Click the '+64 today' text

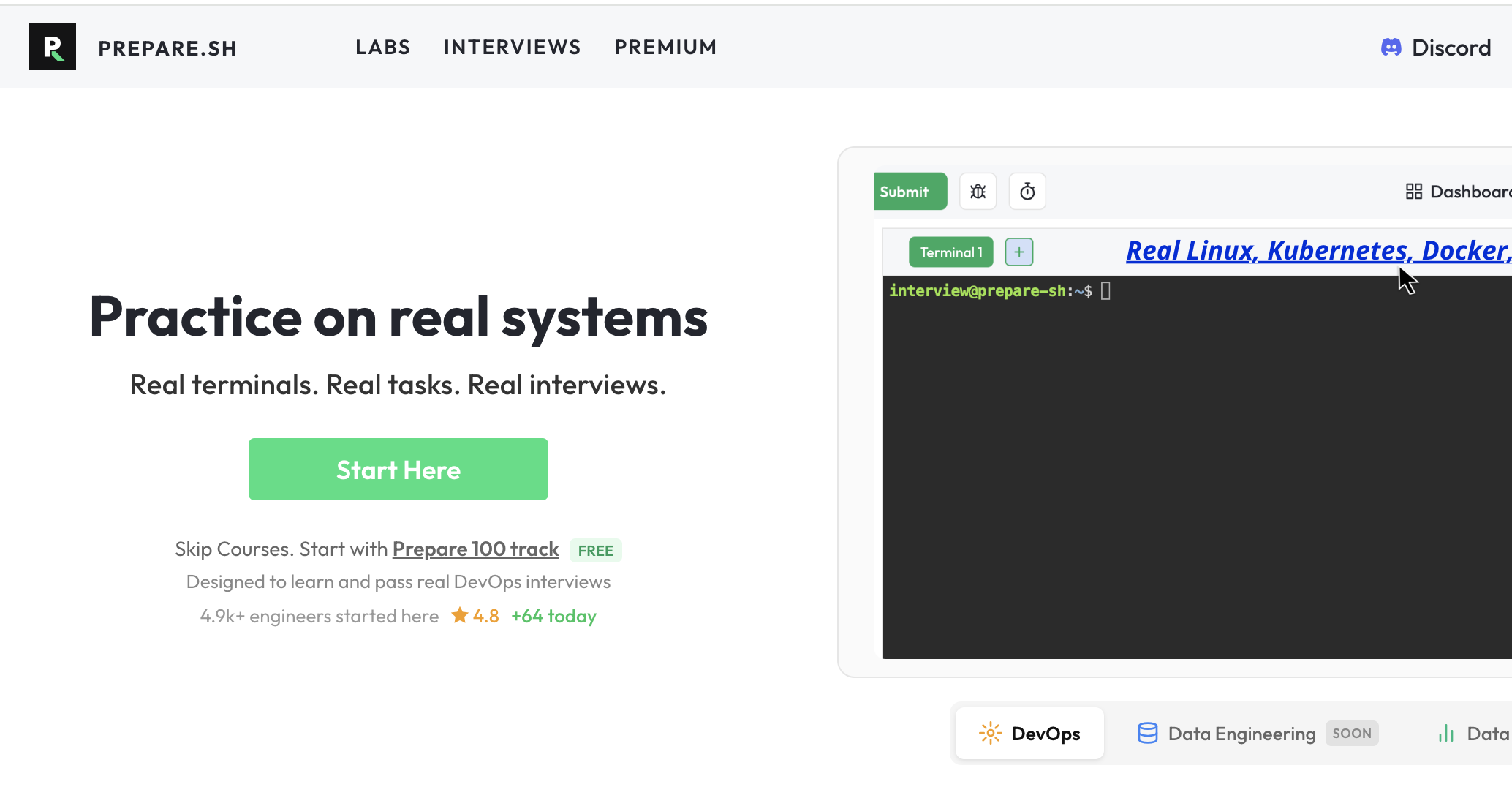[x=553, y=617]
